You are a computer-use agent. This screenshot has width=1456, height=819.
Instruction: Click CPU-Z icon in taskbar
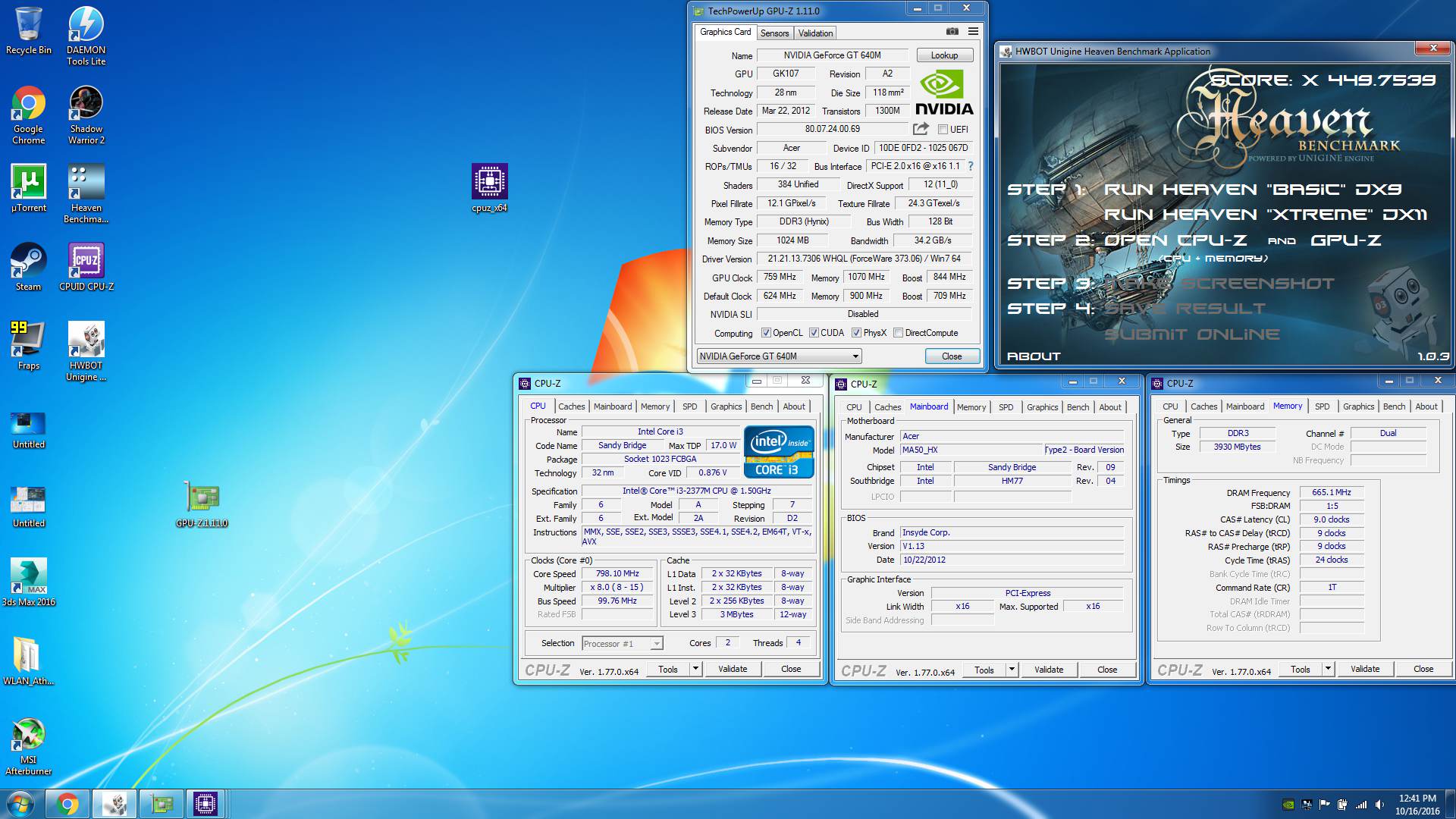[x=206, y=804]
